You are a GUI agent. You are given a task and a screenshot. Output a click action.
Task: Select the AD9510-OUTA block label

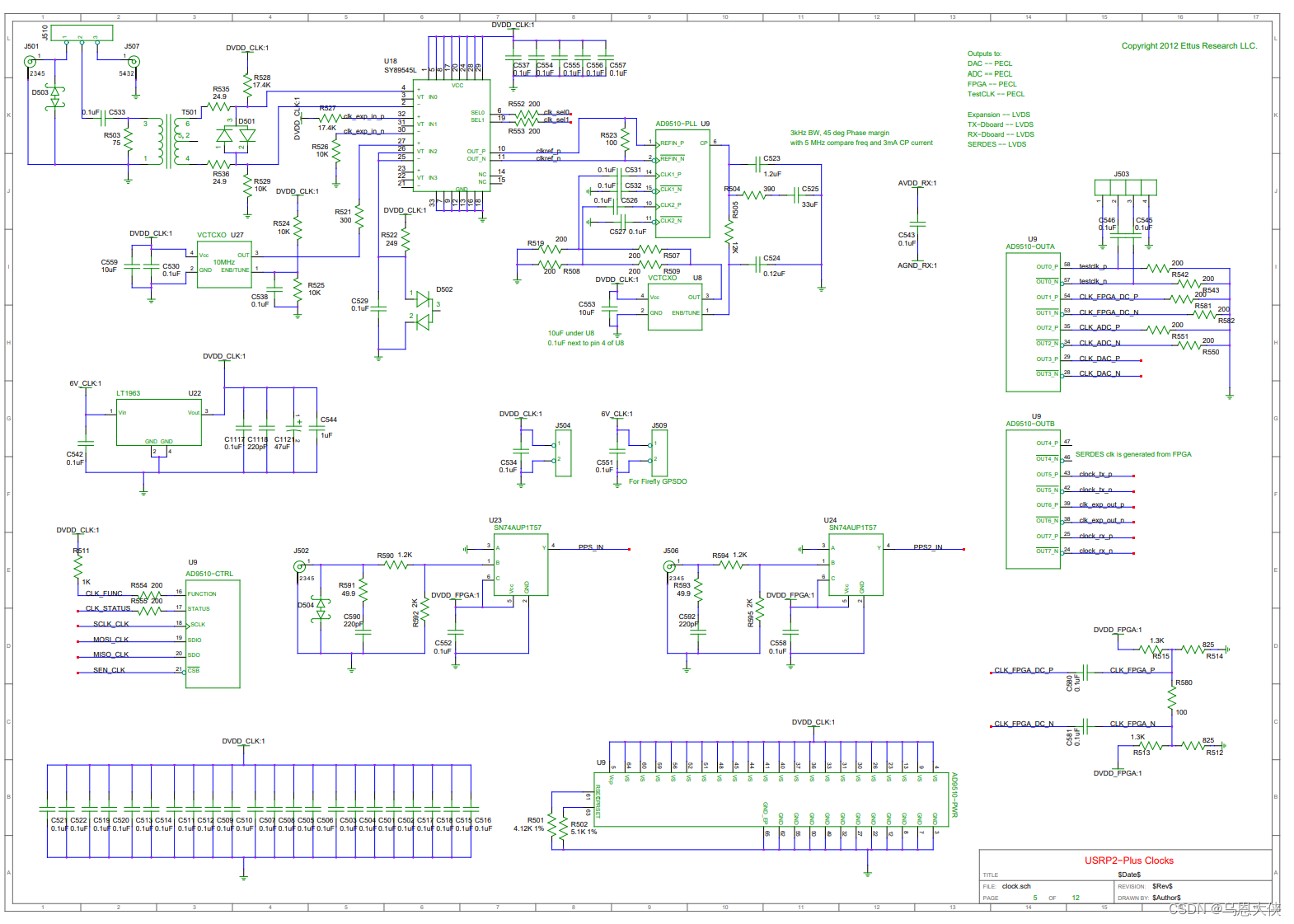pos(1029,246)
